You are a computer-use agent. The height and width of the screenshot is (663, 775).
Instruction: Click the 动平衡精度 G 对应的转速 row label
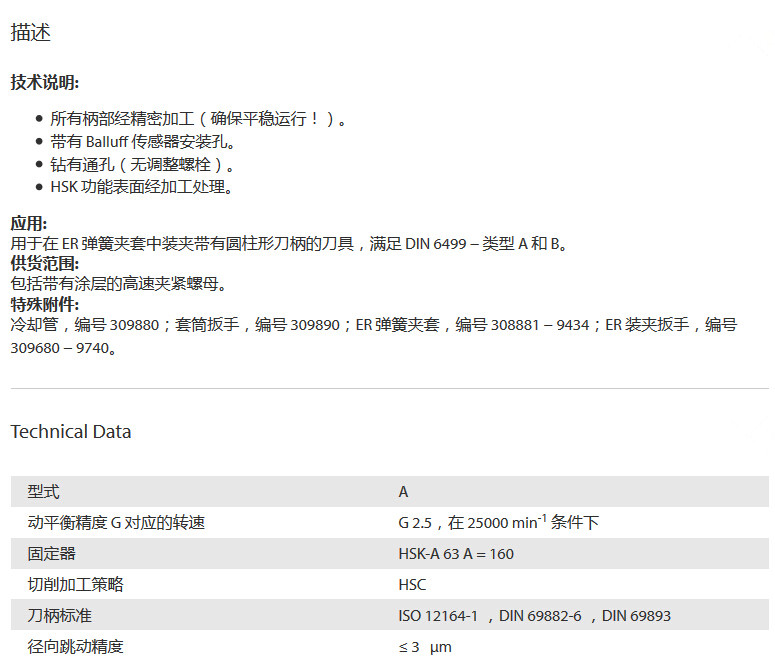pyautogui.click(x=116, y=523)
